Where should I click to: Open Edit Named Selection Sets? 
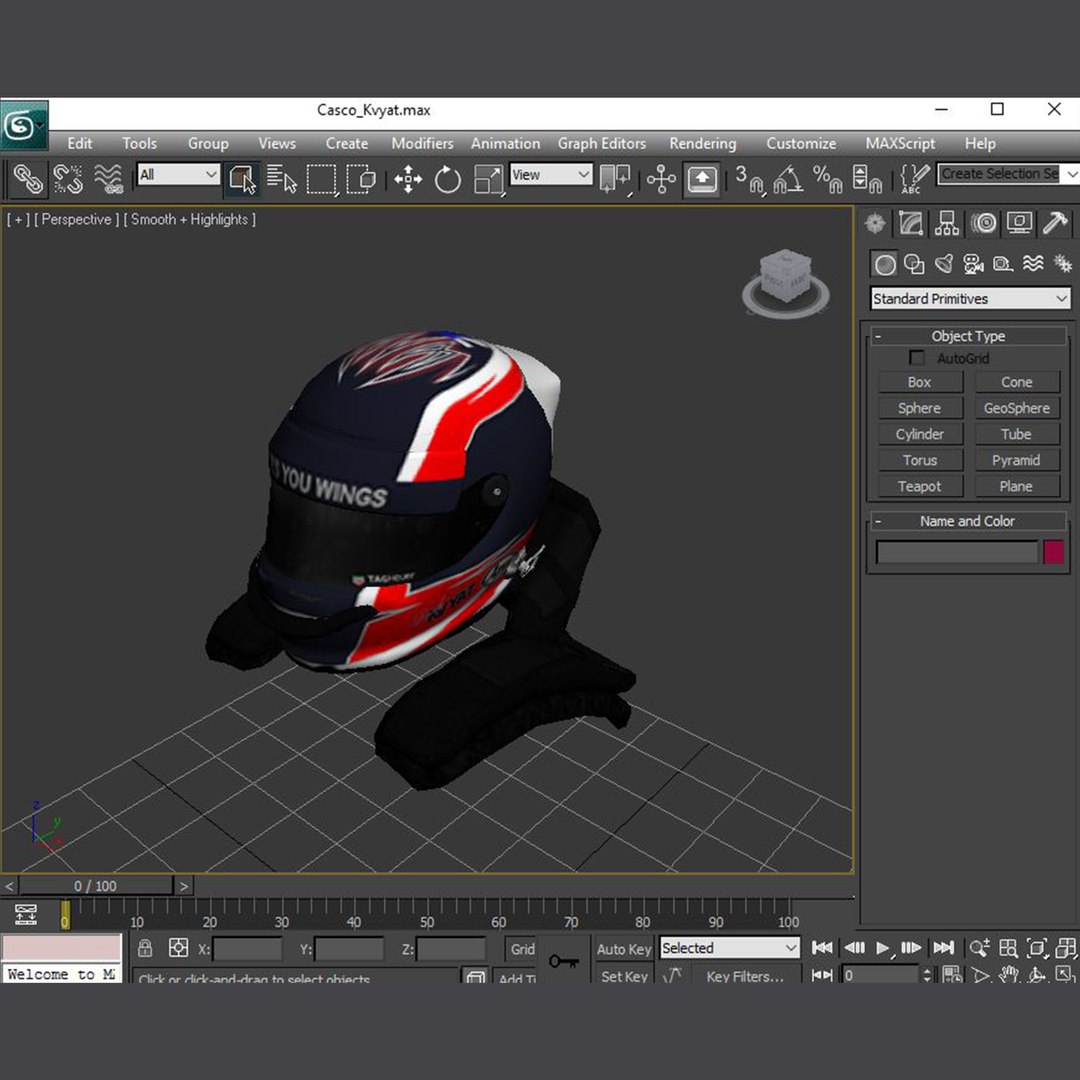tap(915, 178)
